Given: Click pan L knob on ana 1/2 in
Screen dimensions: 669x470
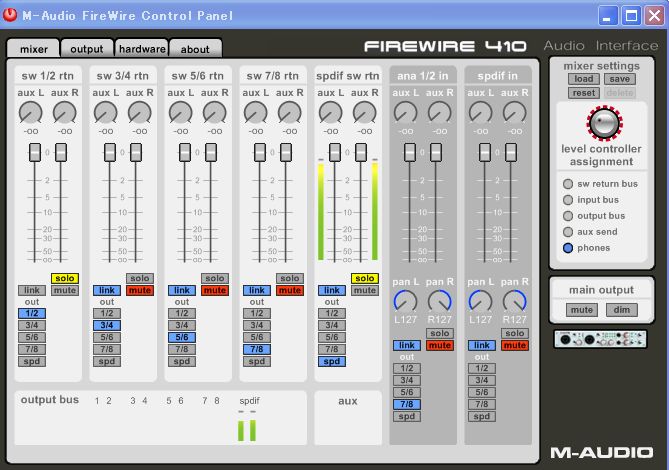Looking at the screenshot, I should click(x=405, y=301).
